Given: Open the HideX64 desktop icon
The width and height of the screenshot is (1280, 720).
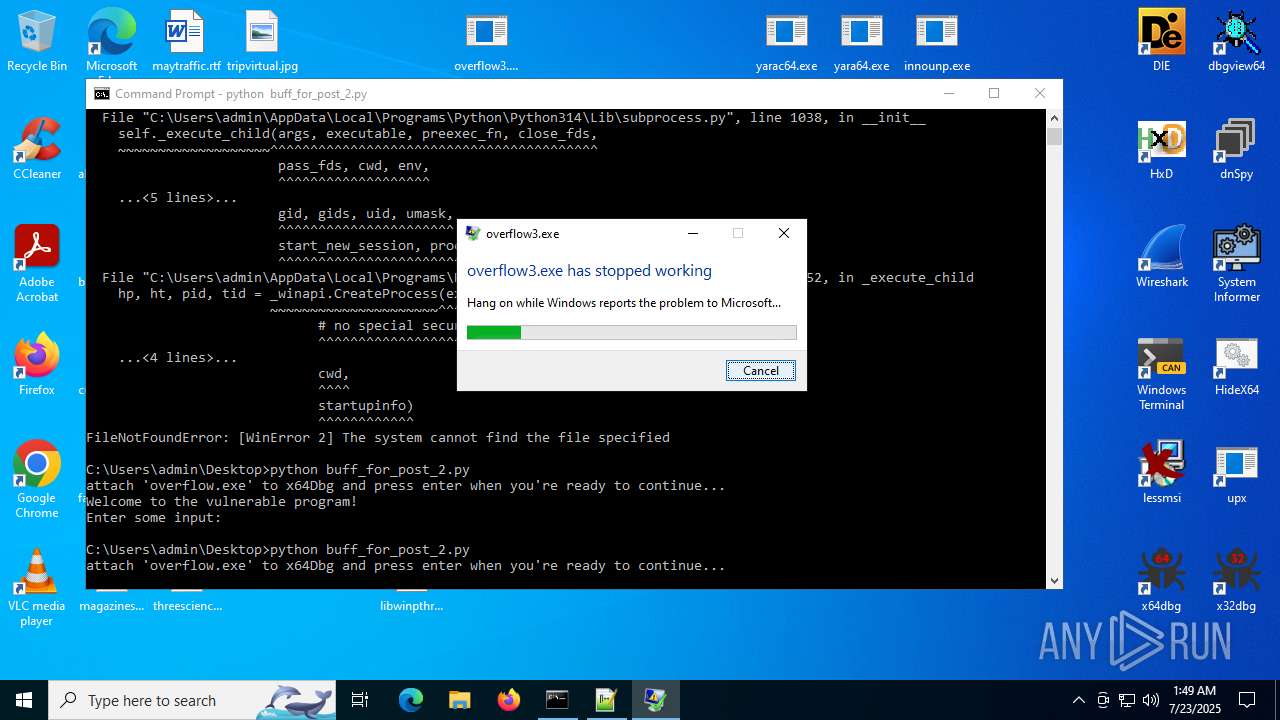Looking at the screenshot, I should 1237,366.
